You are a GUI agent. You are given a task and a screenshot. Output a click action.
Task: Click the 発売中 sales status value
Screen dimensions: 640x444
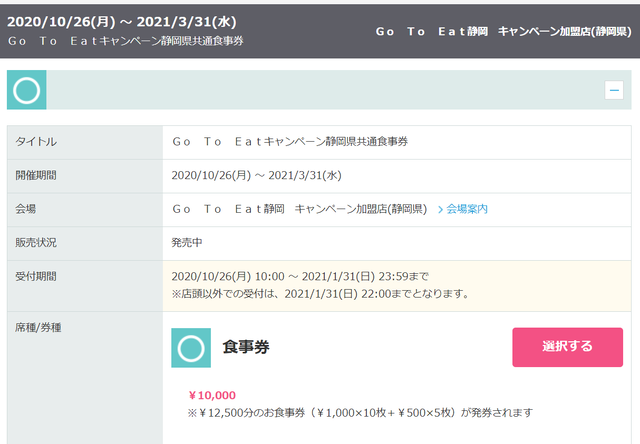[187, 242]
